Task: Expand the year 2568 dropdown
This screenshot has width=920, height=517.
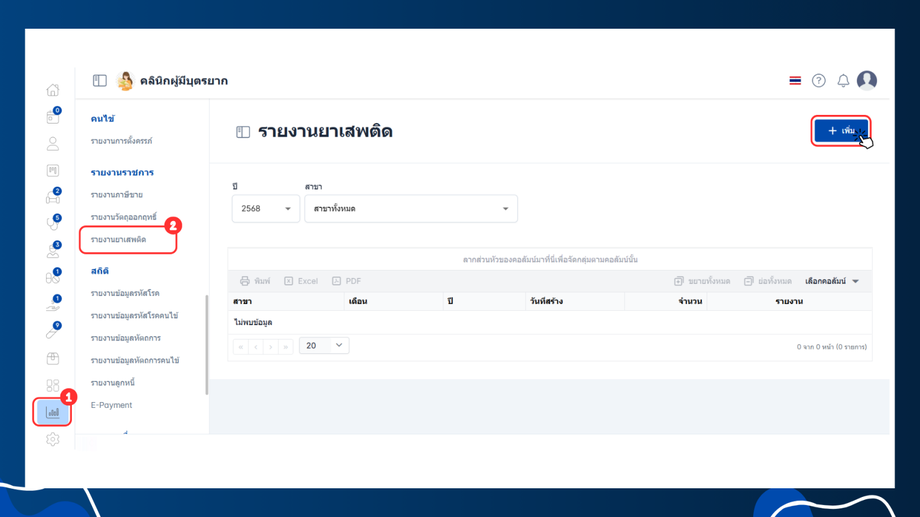Action: (266, 208)
